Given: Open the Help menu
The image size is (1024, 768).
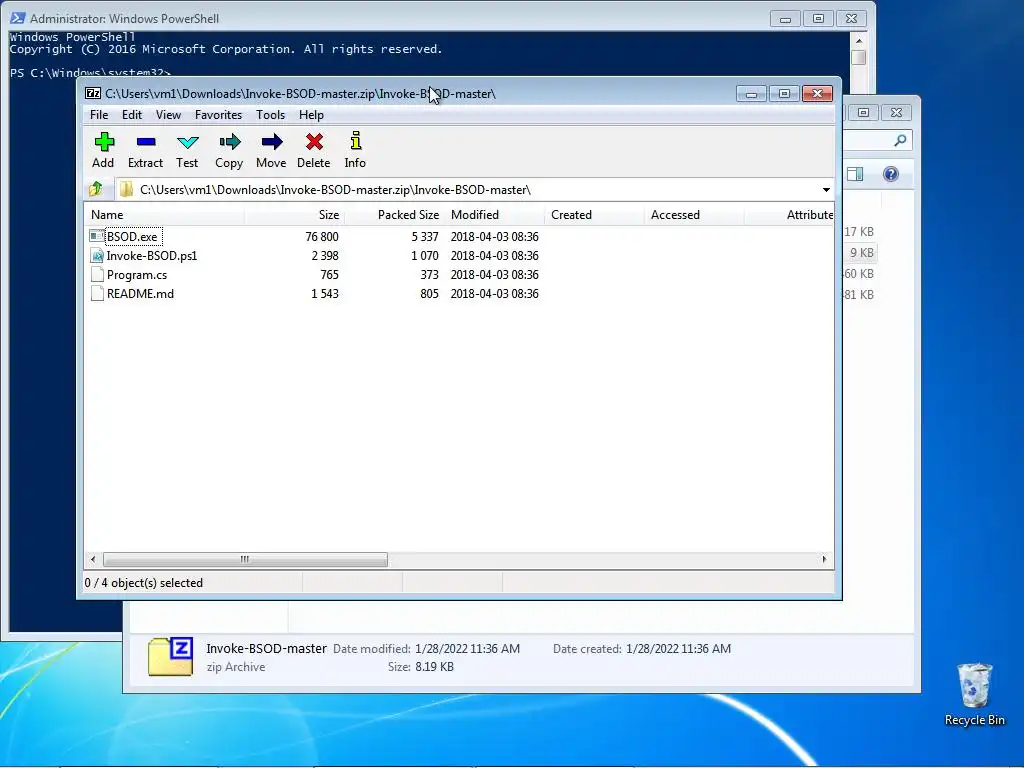Looking at the screenshot, I should [x=311, y=115].
